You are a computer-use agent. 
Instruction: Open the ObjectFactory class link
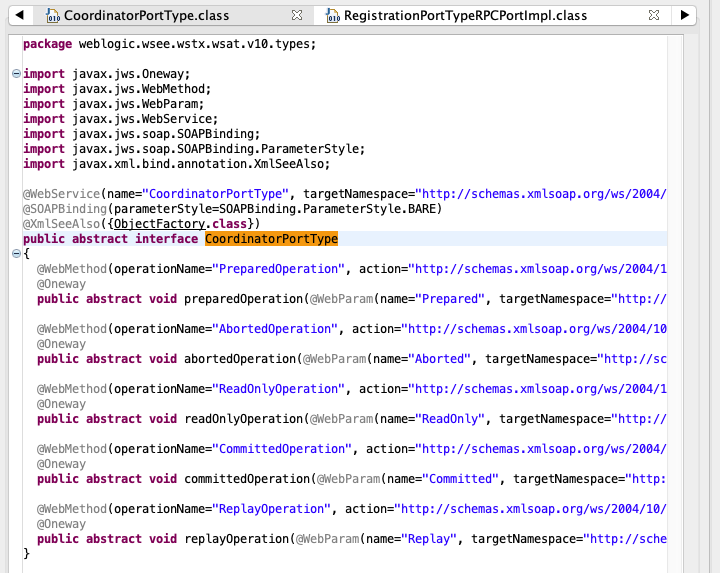click(x=159, y=224)
